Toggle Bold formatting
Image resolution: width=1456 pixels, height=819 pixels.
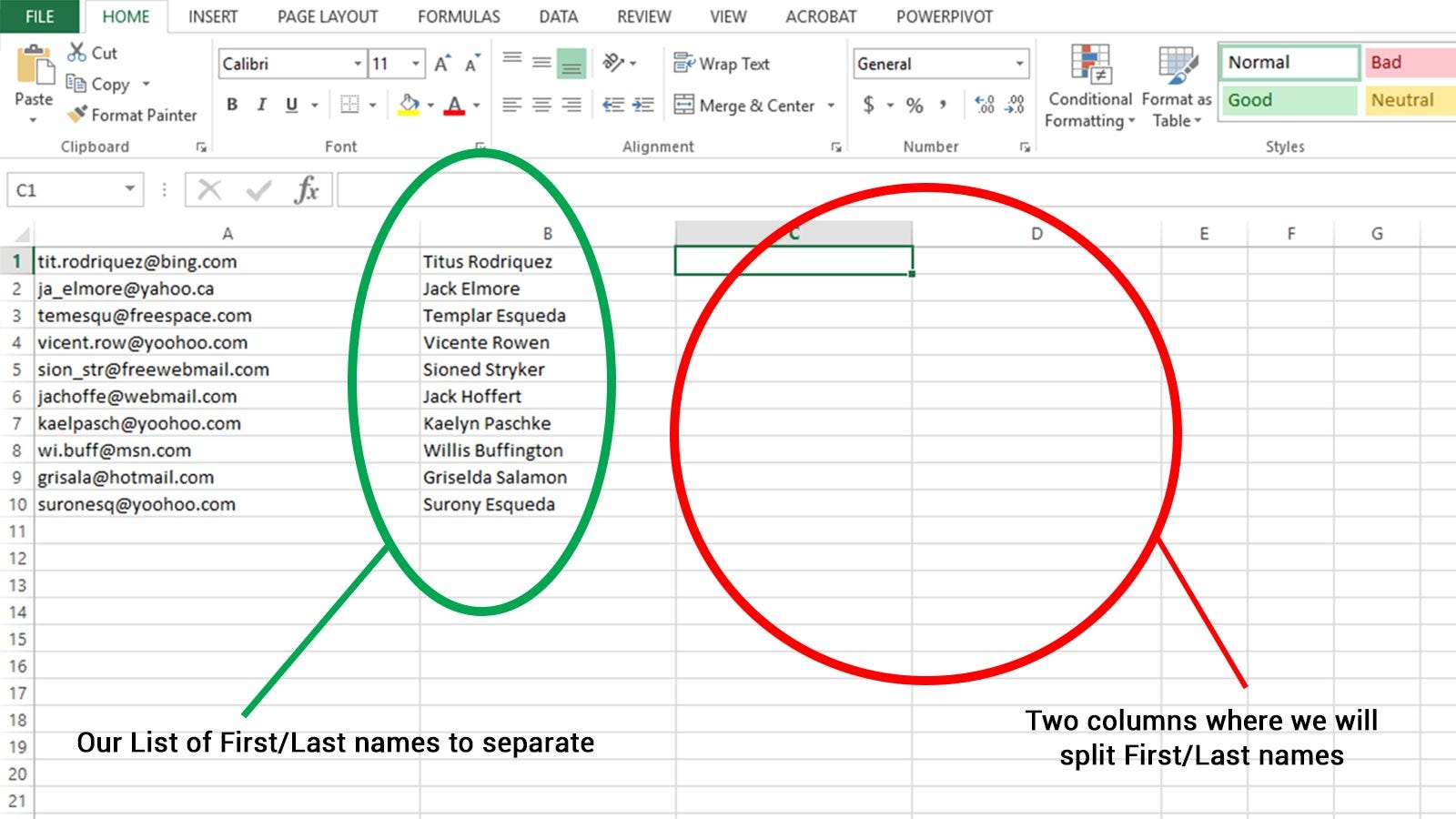[x=232, y=105]
